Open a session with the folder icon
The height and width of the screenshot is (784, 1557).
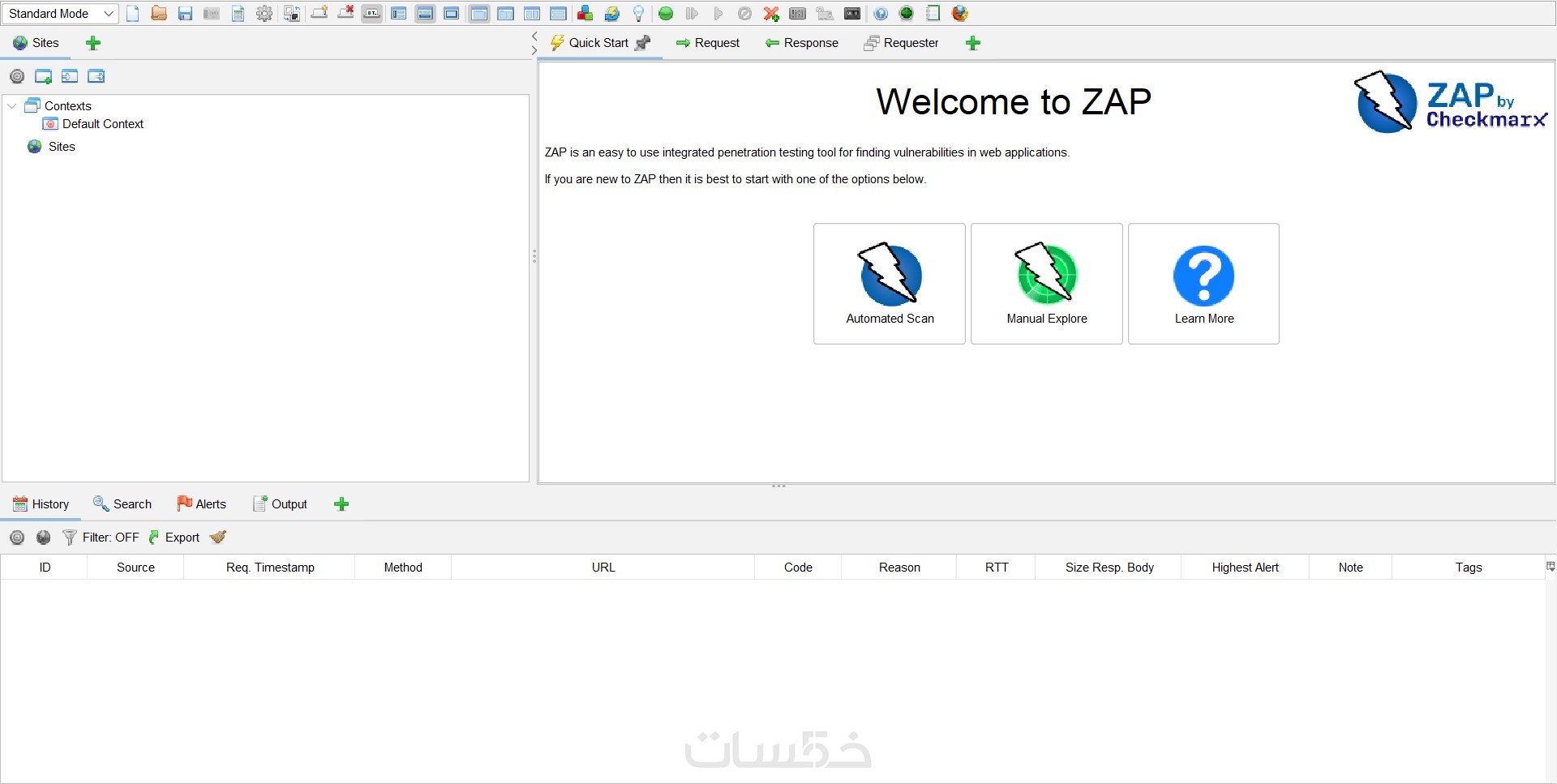(159, 14)
